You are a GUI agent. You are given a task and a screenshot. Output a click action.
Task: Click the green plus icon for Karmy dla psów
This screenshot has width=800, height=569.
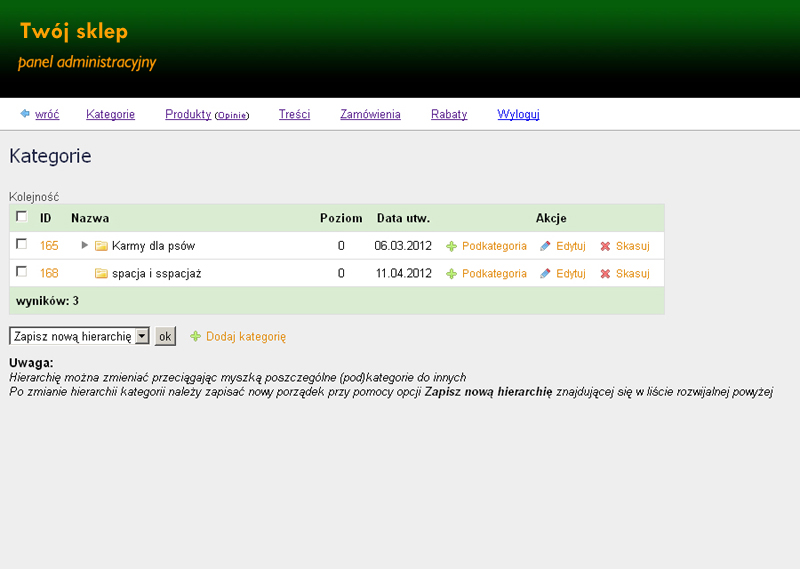[x=451, y=246]
